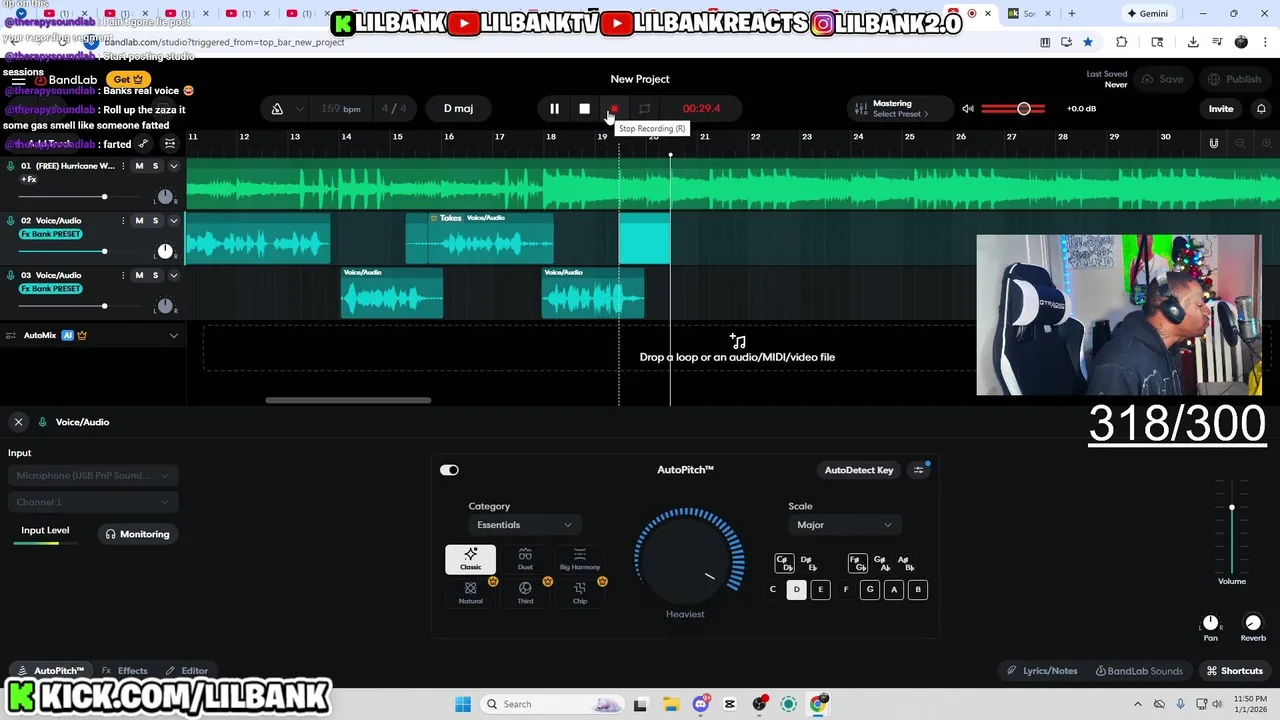Screen dimensions: 1280x720
Task: Open the Microphone input device dropdown
Action: pyautogui.click(x=93, y=476)
